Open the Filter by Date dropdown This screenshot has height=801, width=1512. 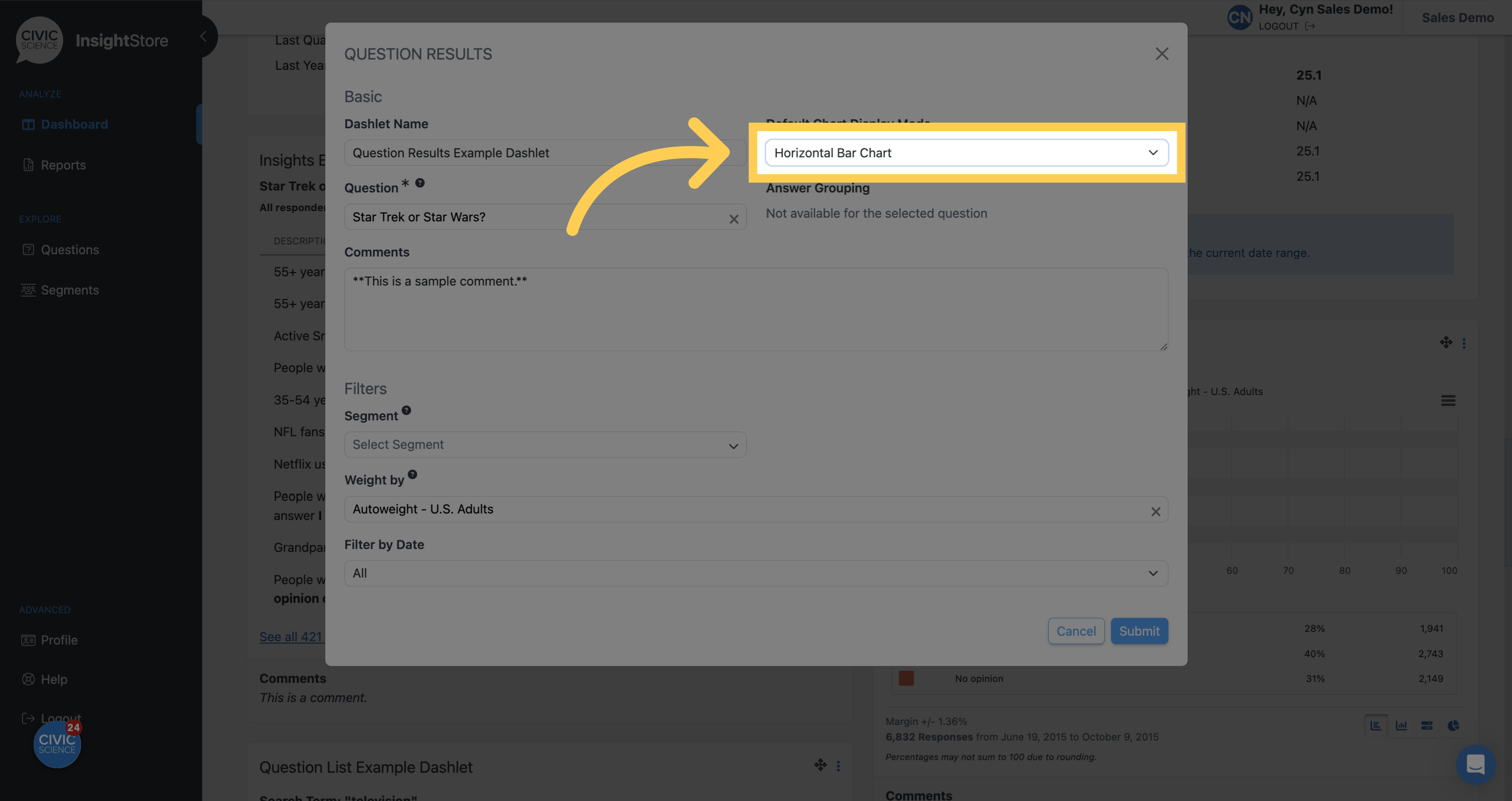click(x=756, y=573)
